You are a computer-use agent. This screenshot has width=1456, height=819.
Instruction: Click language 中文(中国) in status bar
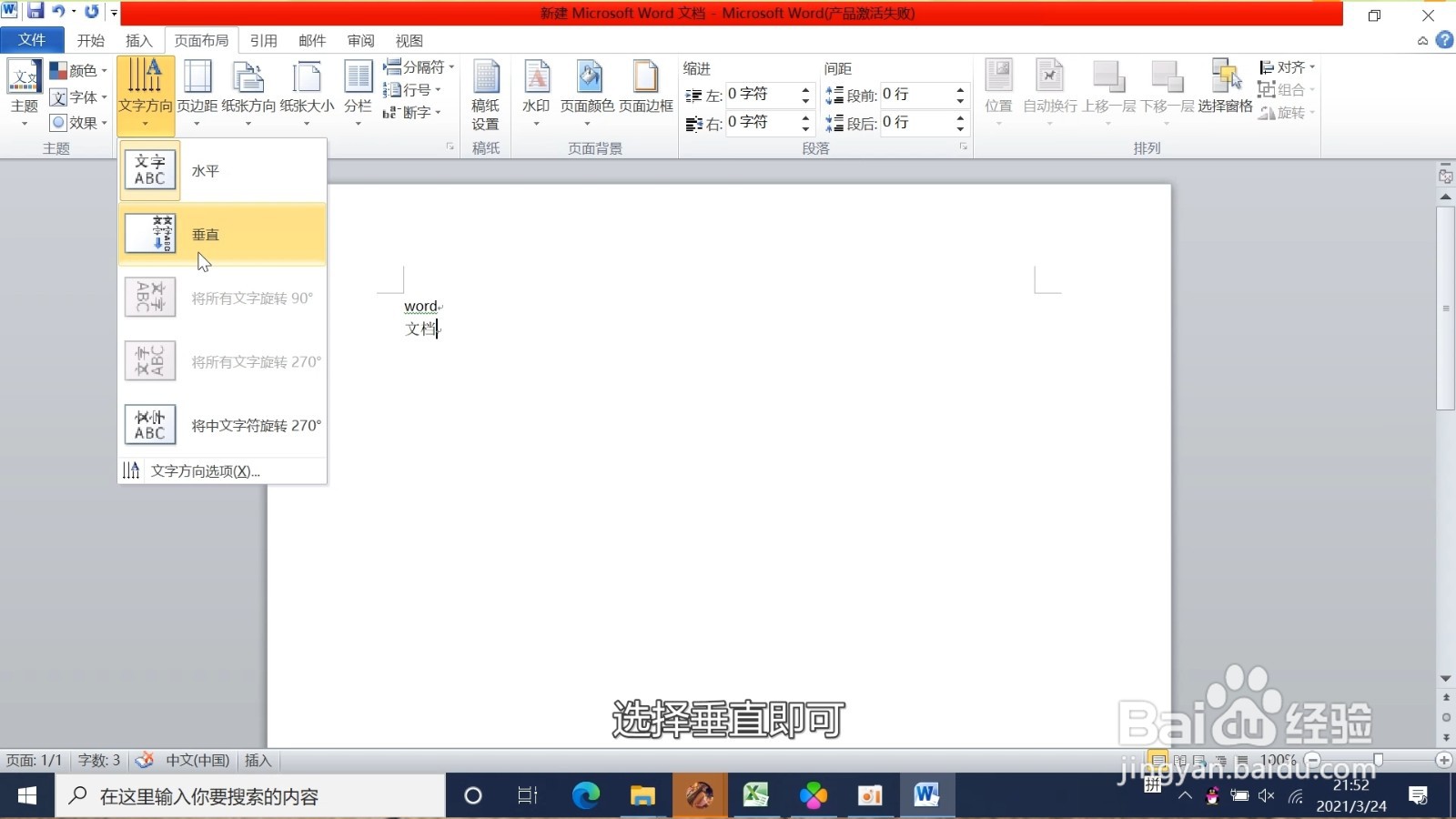pos(197,760)
